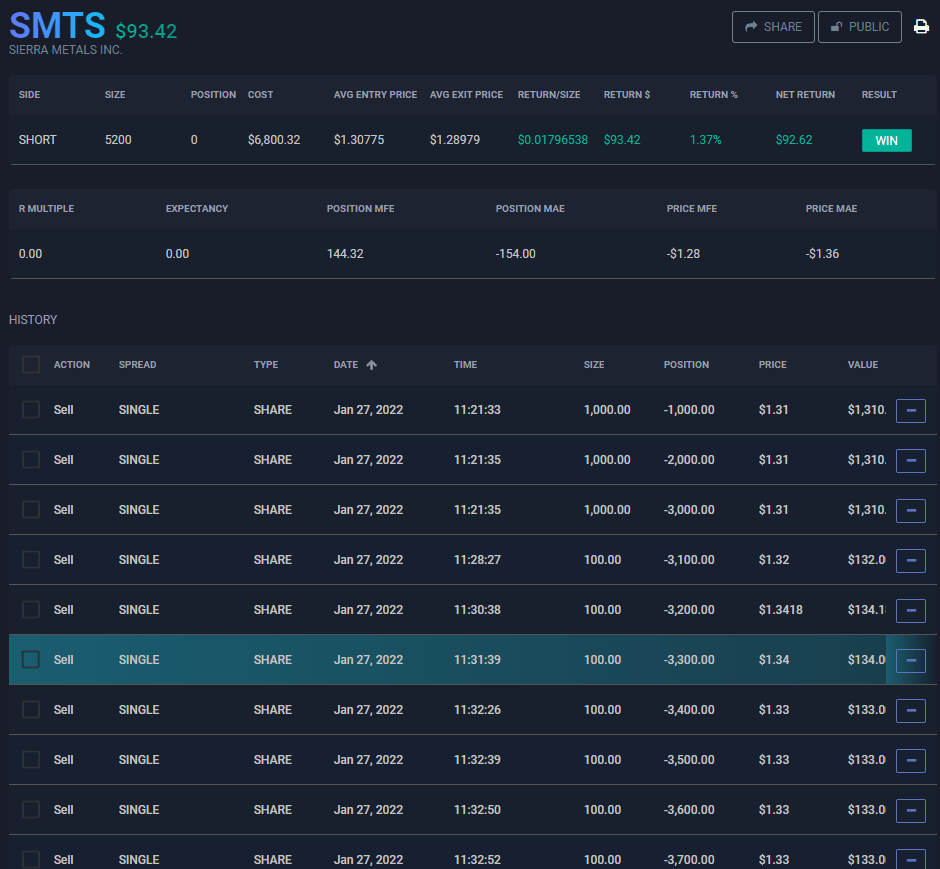This screenshot has height=869, width=940.
Task: Check the box for the $1.3418 trade
Action: [31, 610]
